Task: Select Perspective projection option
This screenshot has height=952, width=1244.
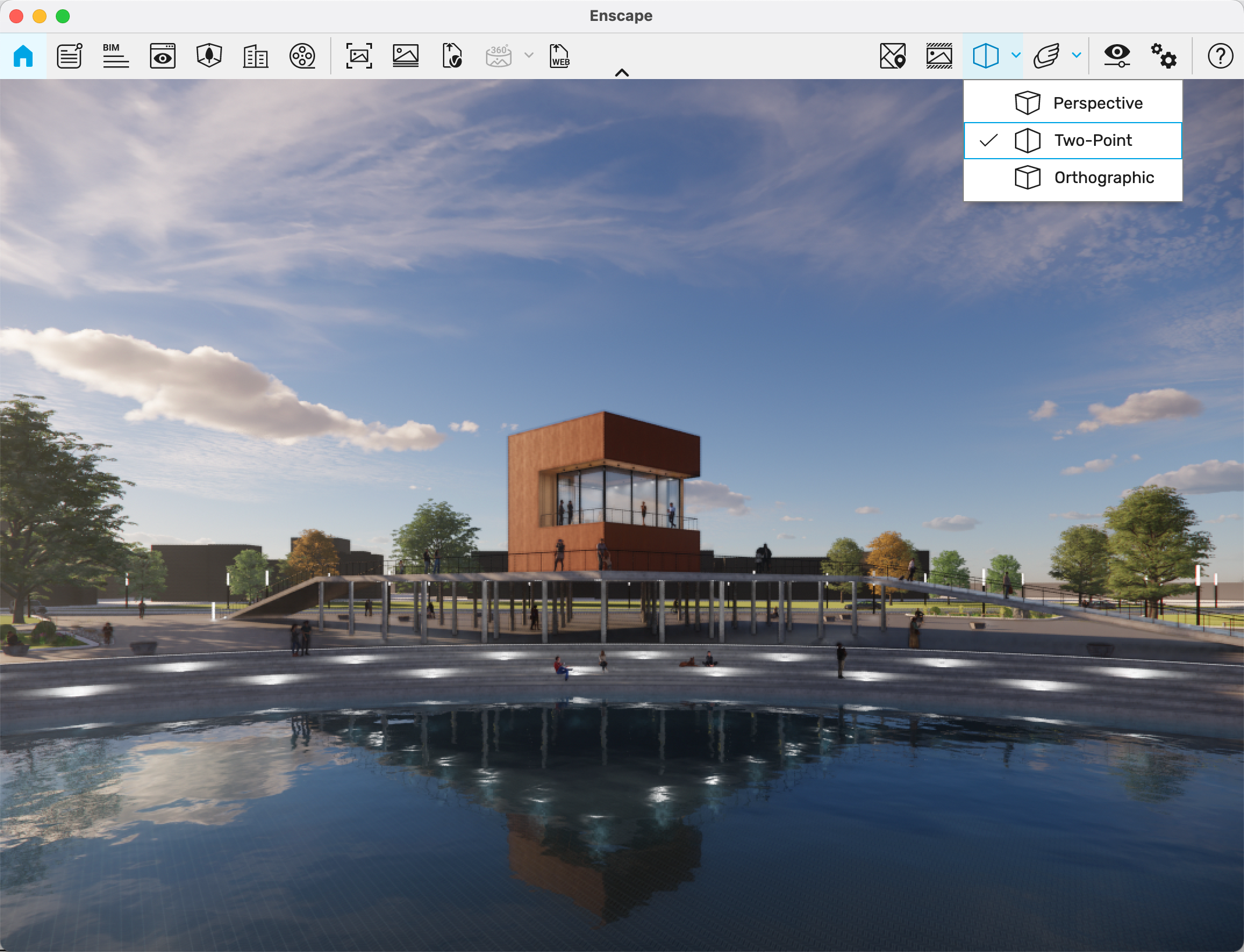Action: pyautogui.click(x=1073, y=103)
